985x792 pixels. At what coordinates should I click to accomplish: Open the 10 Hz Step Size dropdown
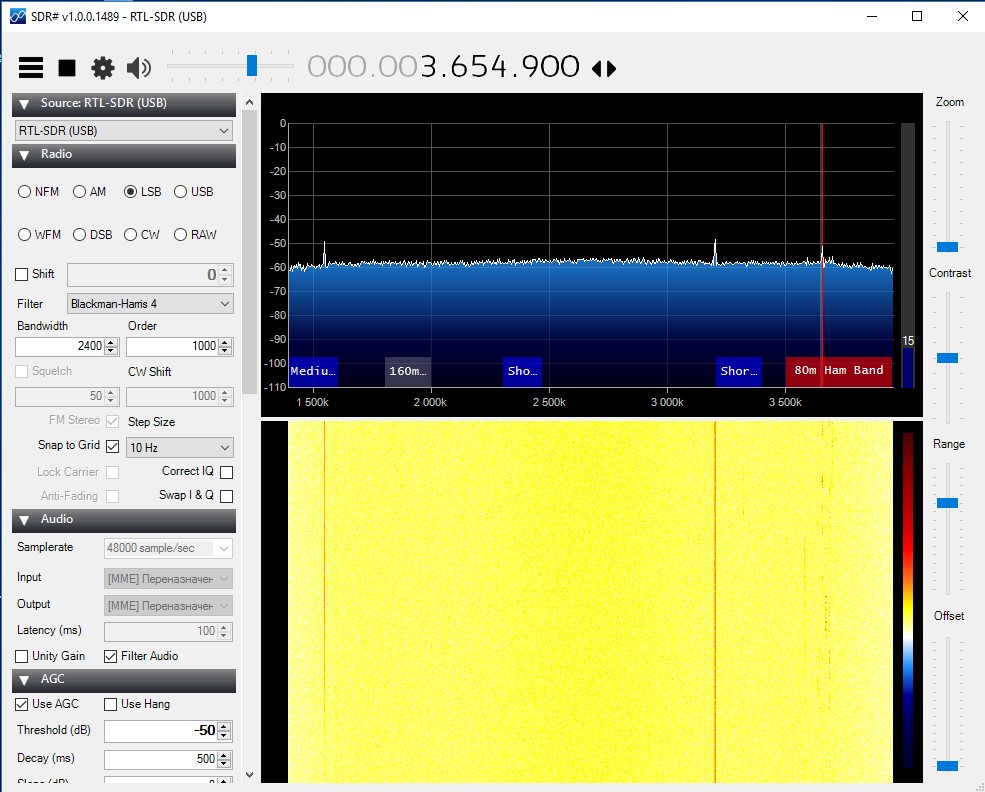click(180, 448)
